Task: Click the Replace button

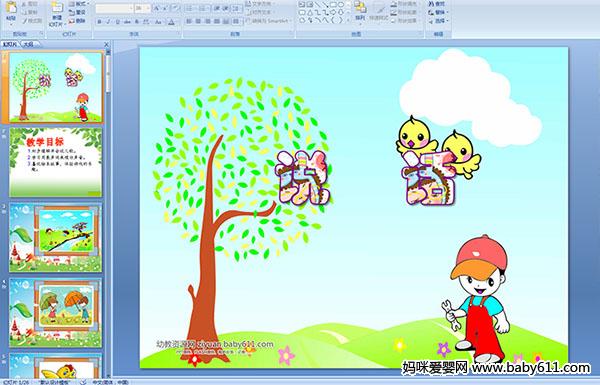Action: [437, 12]
